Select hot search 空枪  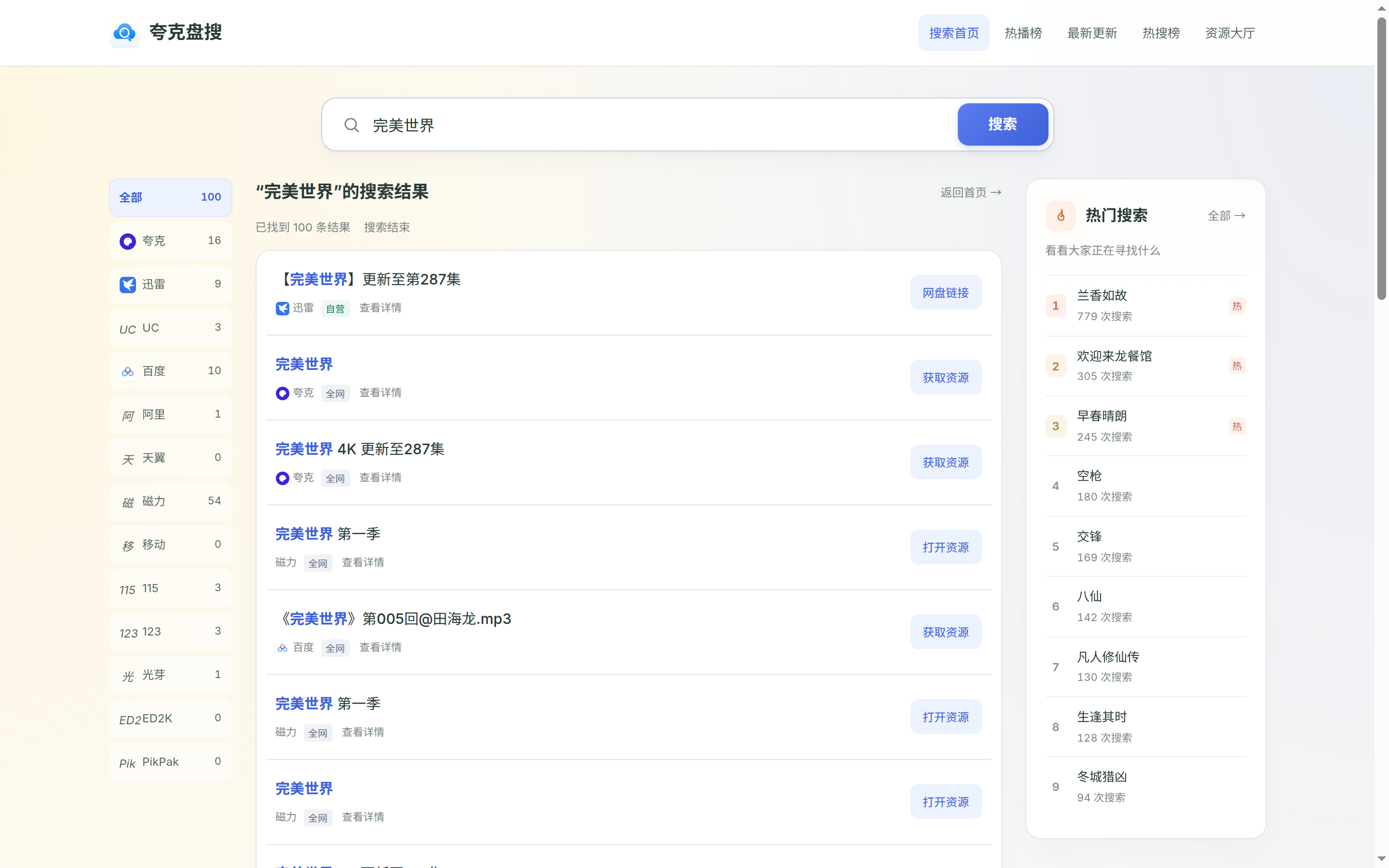1145,486
